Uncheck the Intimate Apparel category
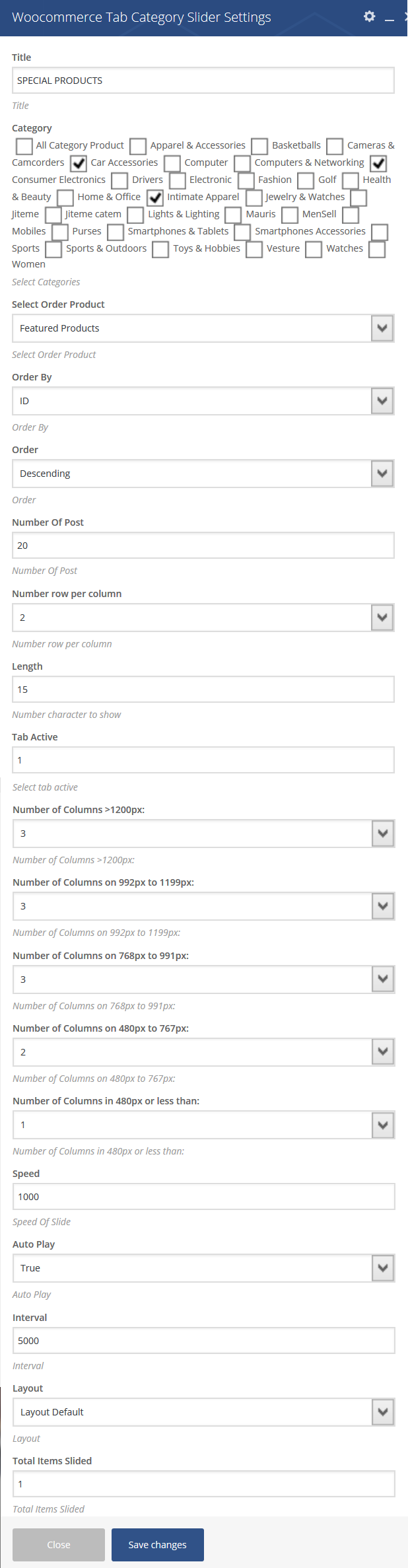The width and height of the screenshot is (408, 1568). (155, 197)
